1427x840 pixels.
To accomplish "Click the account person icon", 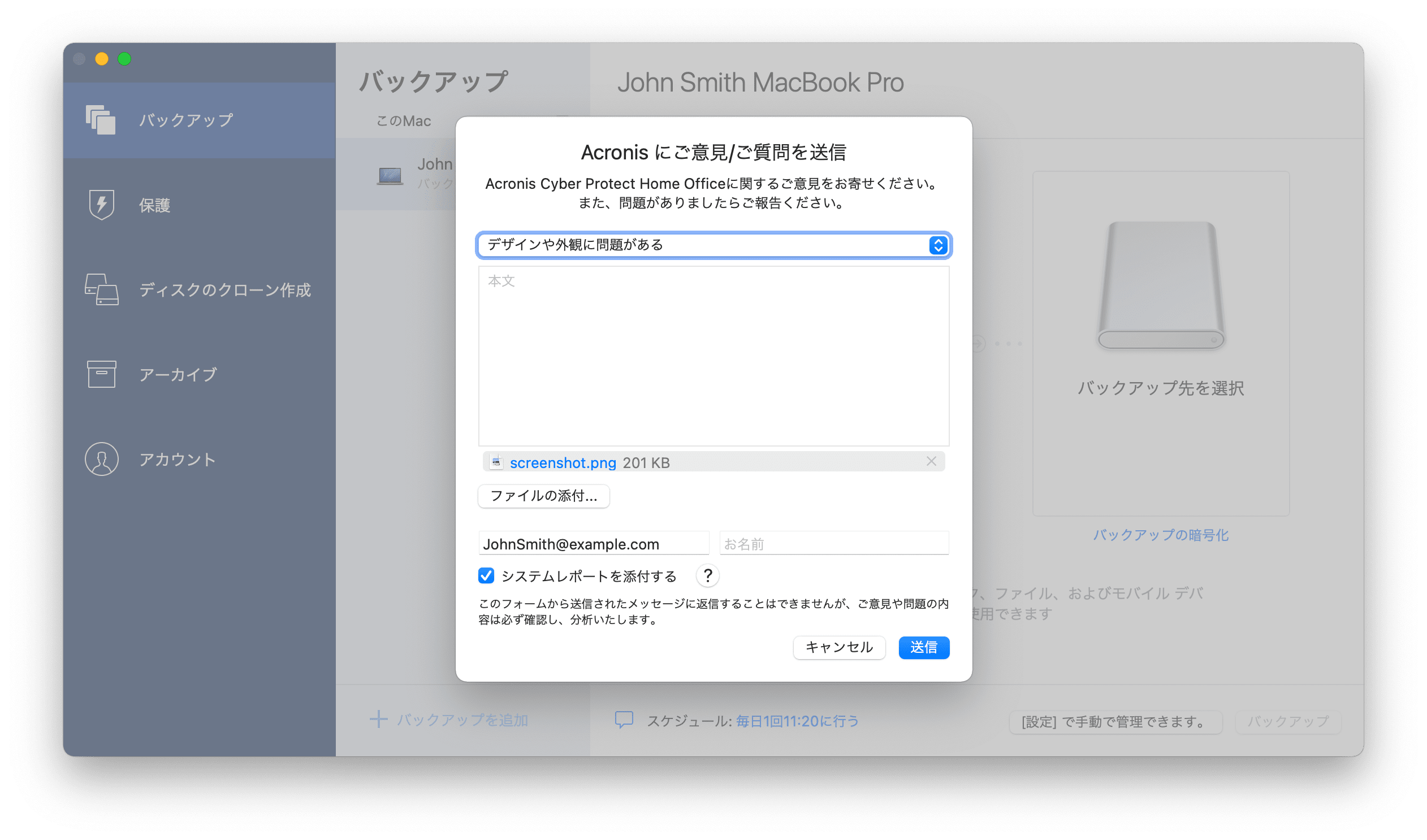I will [x=101, y=459].
